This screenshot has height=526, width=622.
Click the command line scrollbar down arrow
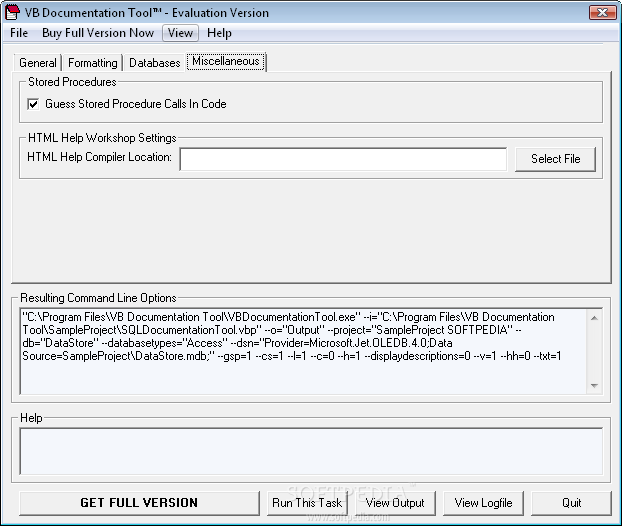[x=594, y=385]
